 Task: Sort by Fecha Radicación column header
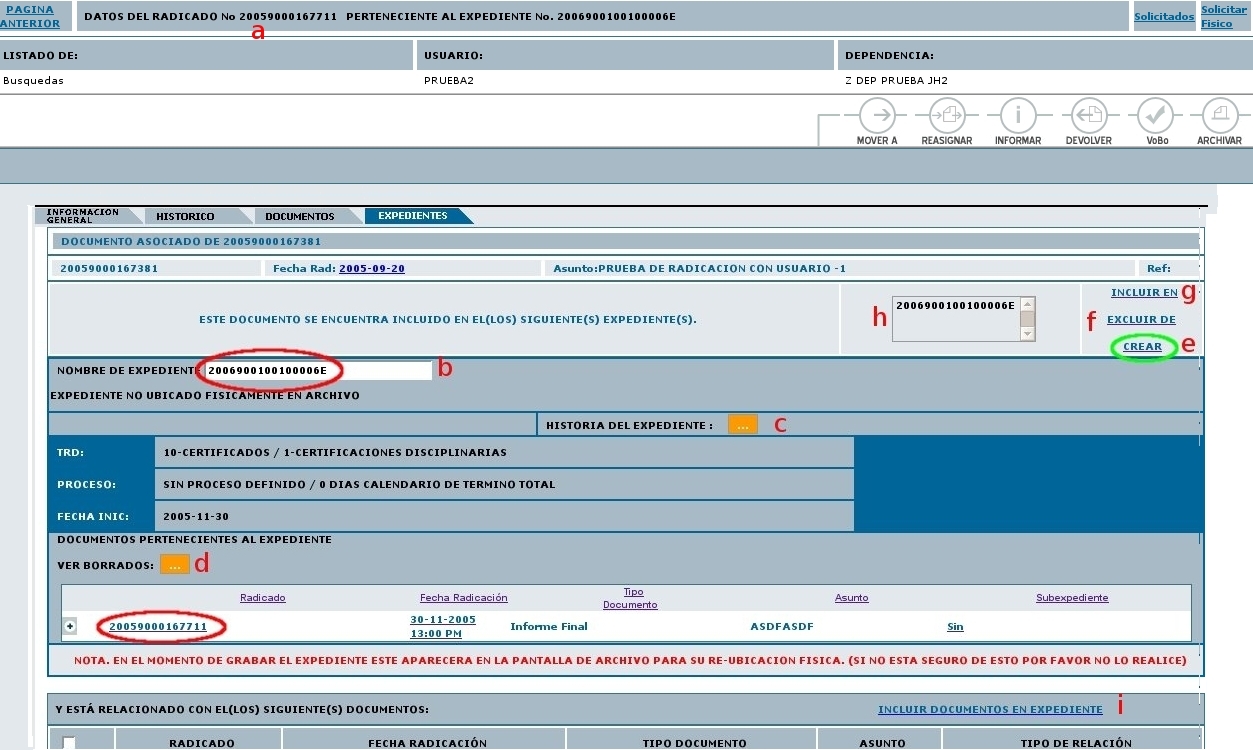click(x=464, y=598)
